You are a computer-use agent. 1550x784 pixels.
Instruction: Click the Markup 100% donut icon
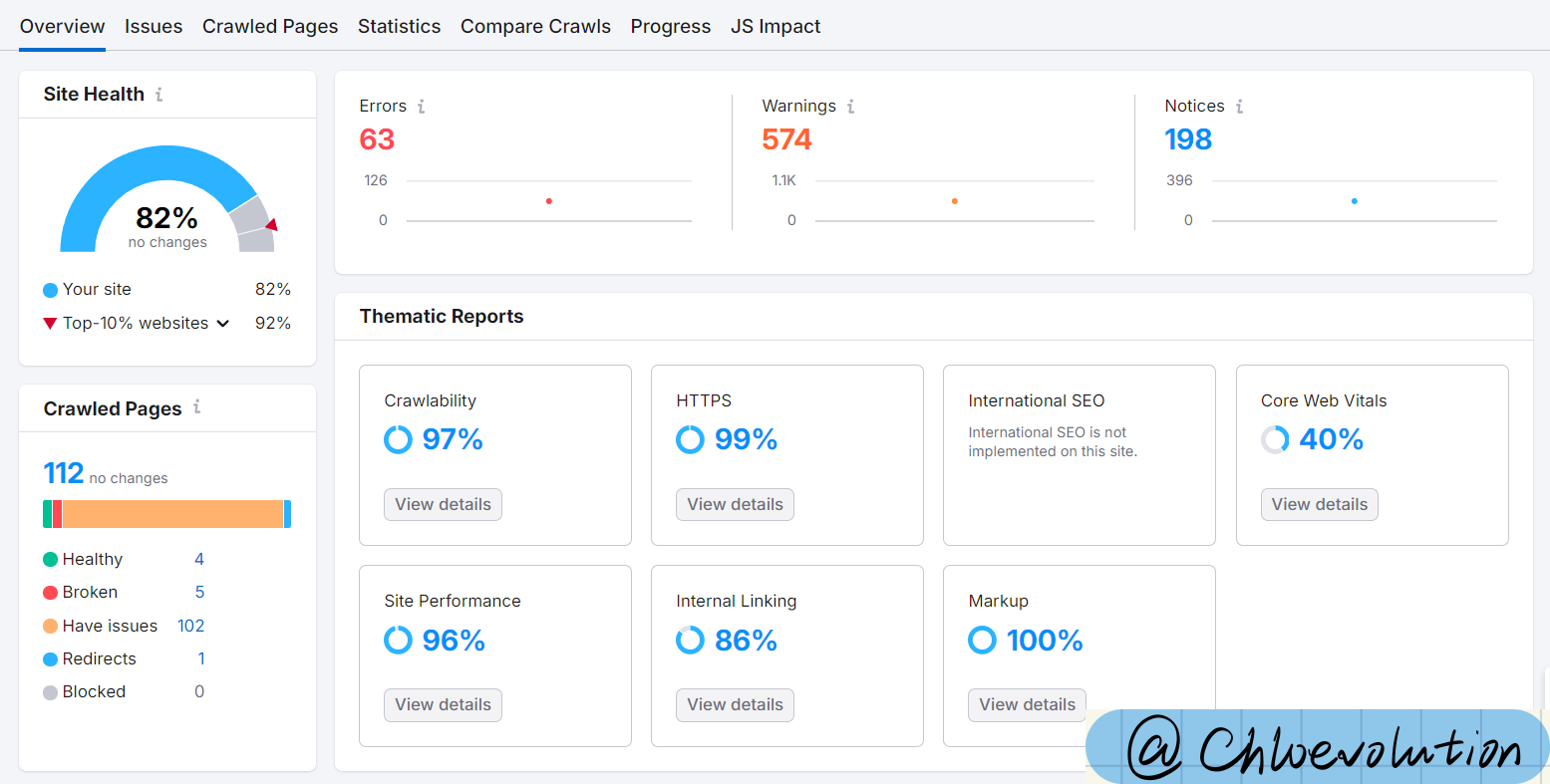[x=982, y=640]
